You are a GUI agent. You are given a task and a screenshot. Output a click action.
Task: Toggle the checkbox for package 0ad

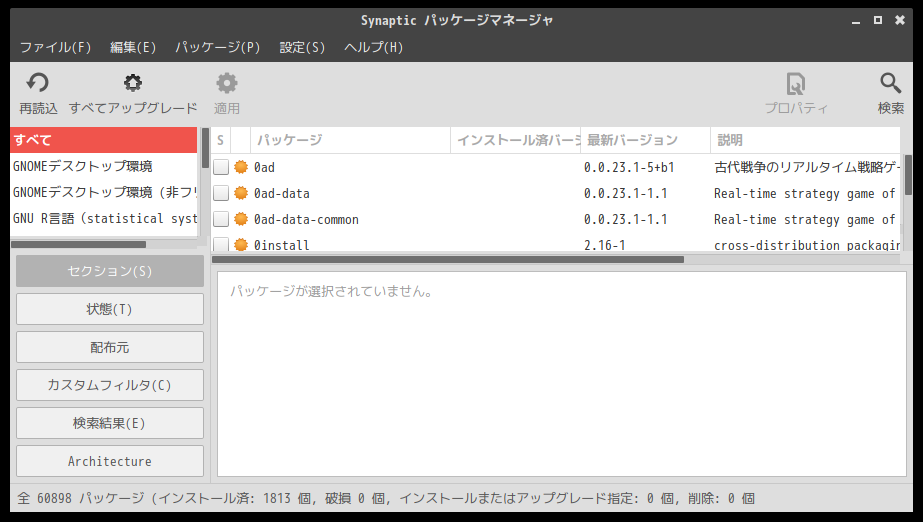click(221, 167)
